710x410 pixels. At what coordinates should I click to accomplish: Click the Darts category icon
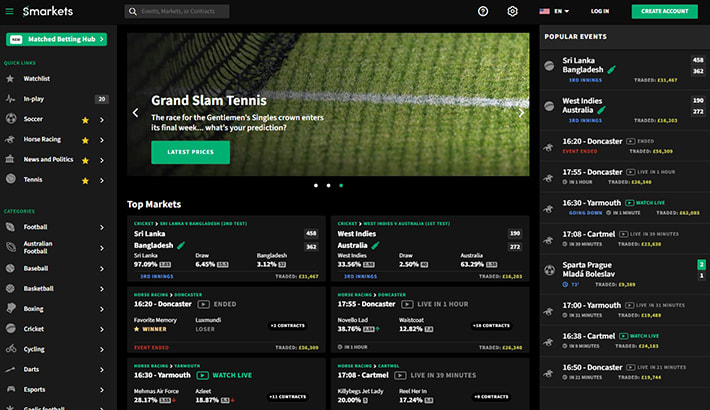[x=10, y=369]
